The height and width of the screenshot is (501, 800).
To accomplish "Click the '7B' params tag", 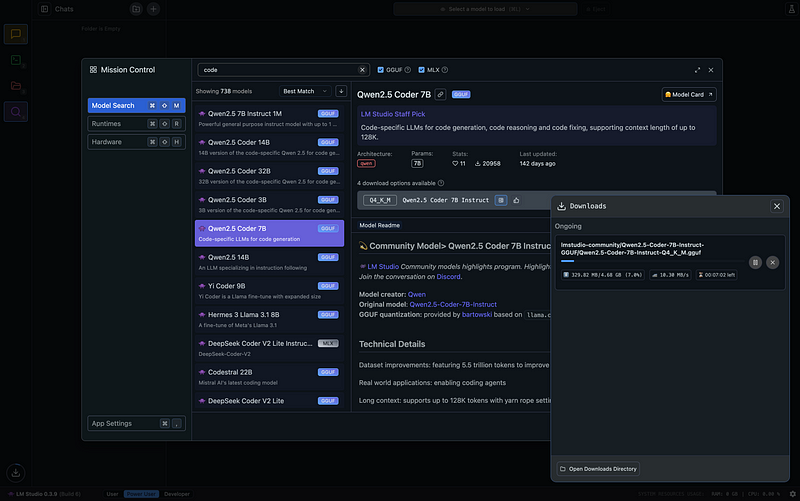I will [417, 164].
